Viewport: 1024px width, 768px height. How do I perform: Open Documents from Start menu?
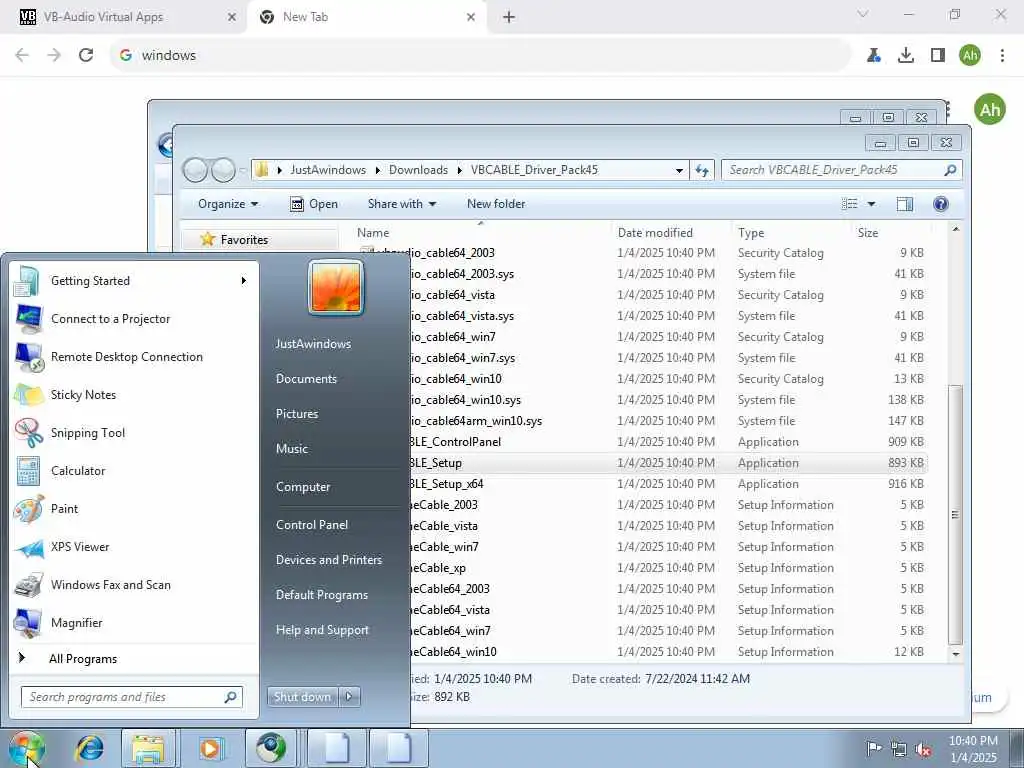306,379
